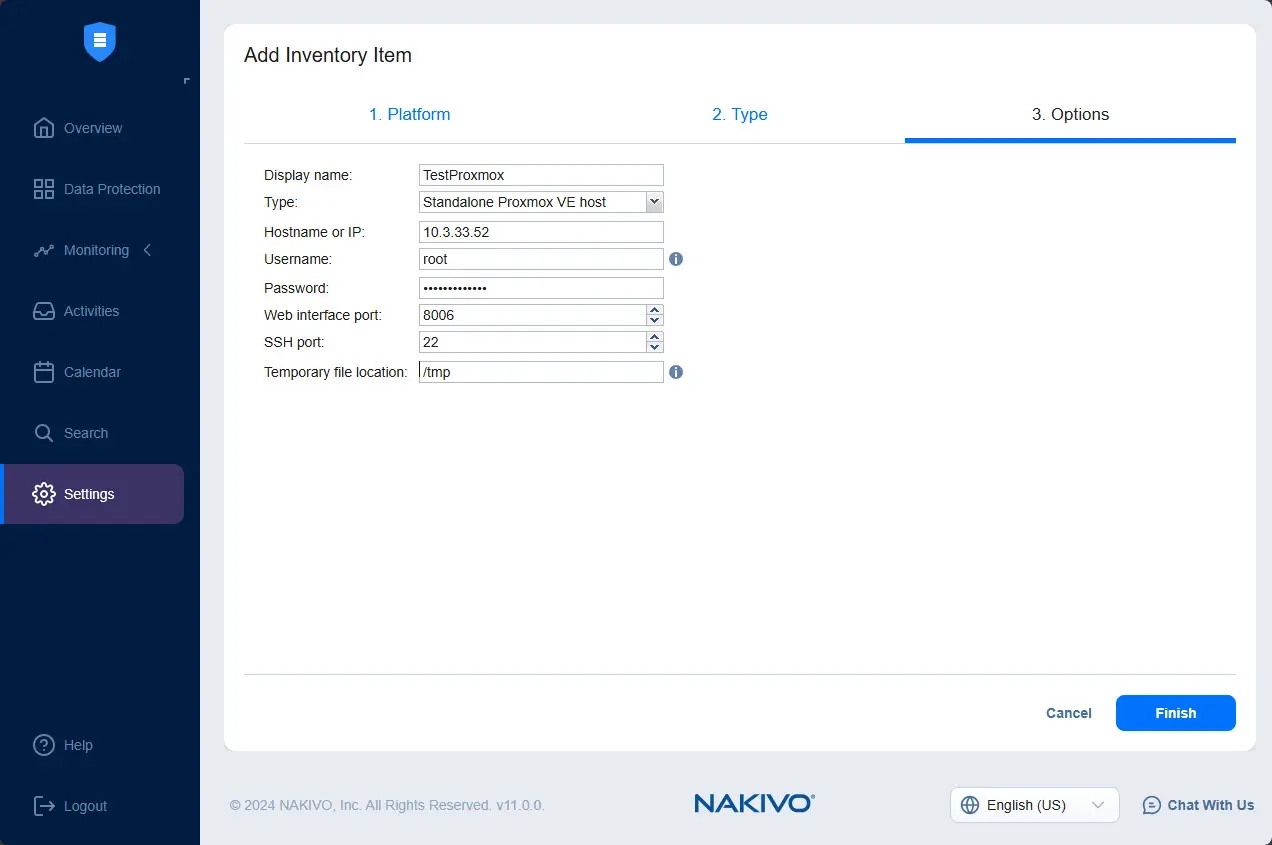Image resolution: width=1272 pixels, height=845 pixels.
Task: Click the NAKIVO shield logo icon
Action: [x=100, y=42]
